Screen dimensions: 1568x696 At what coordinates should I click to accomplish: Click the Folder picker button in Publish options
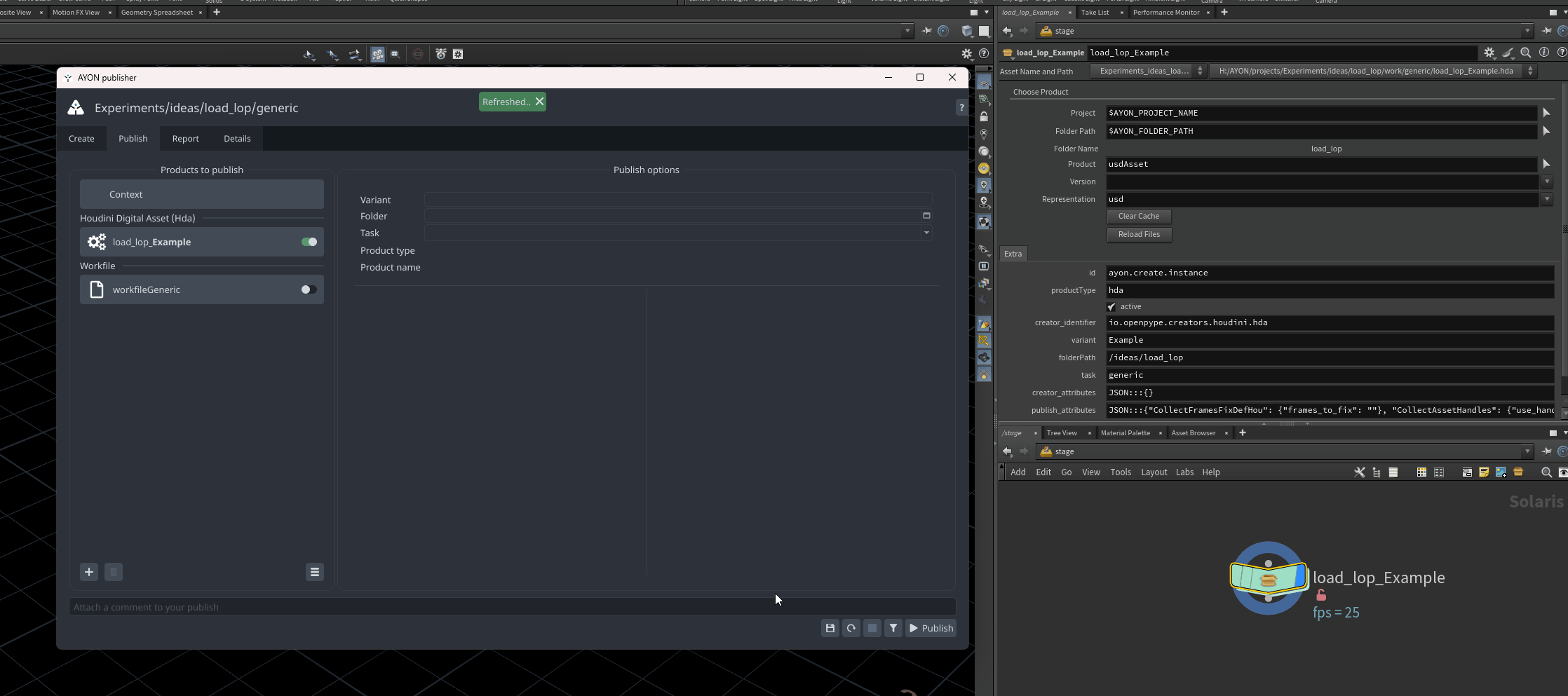pos(926,216)
